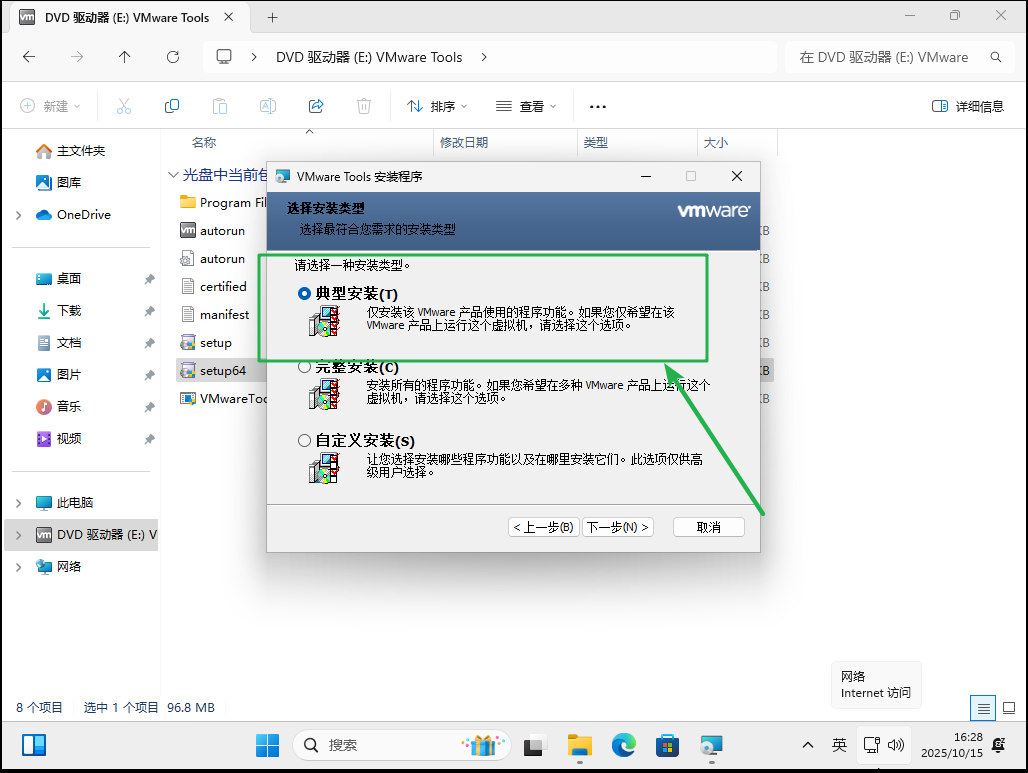
Task: Collapse the 光盘中当前包含 group
Action: tap(173, 175)
